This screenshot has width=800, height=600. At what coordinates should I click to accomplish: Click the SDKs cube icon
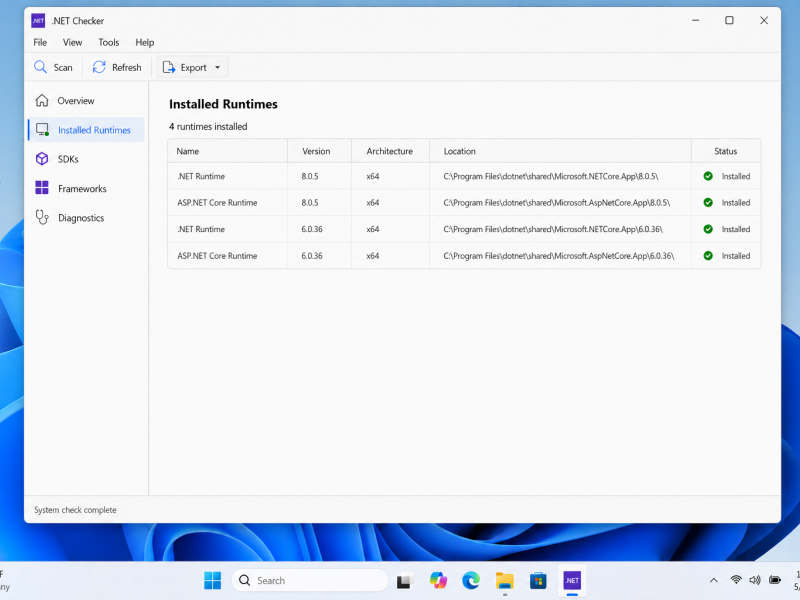click(x=42, y=159)
